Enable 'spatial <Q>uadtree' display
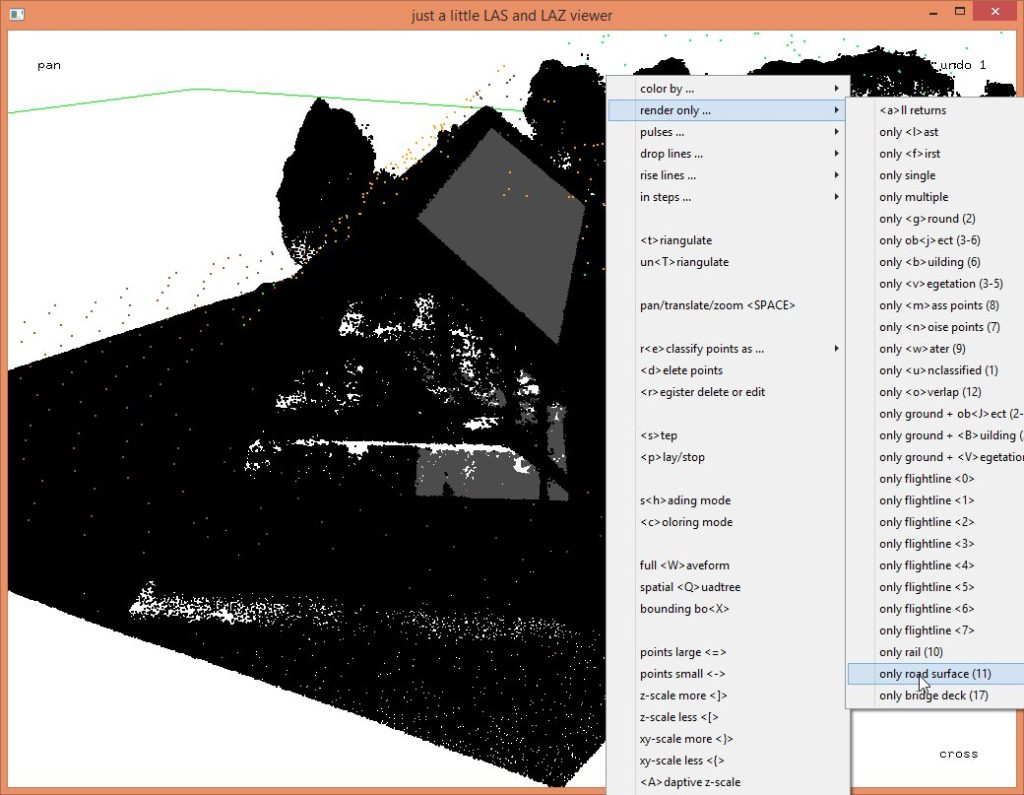Image resolution: width=1024 pixels, height=795 pixels. pyautogui.click(x=690, y=587)
